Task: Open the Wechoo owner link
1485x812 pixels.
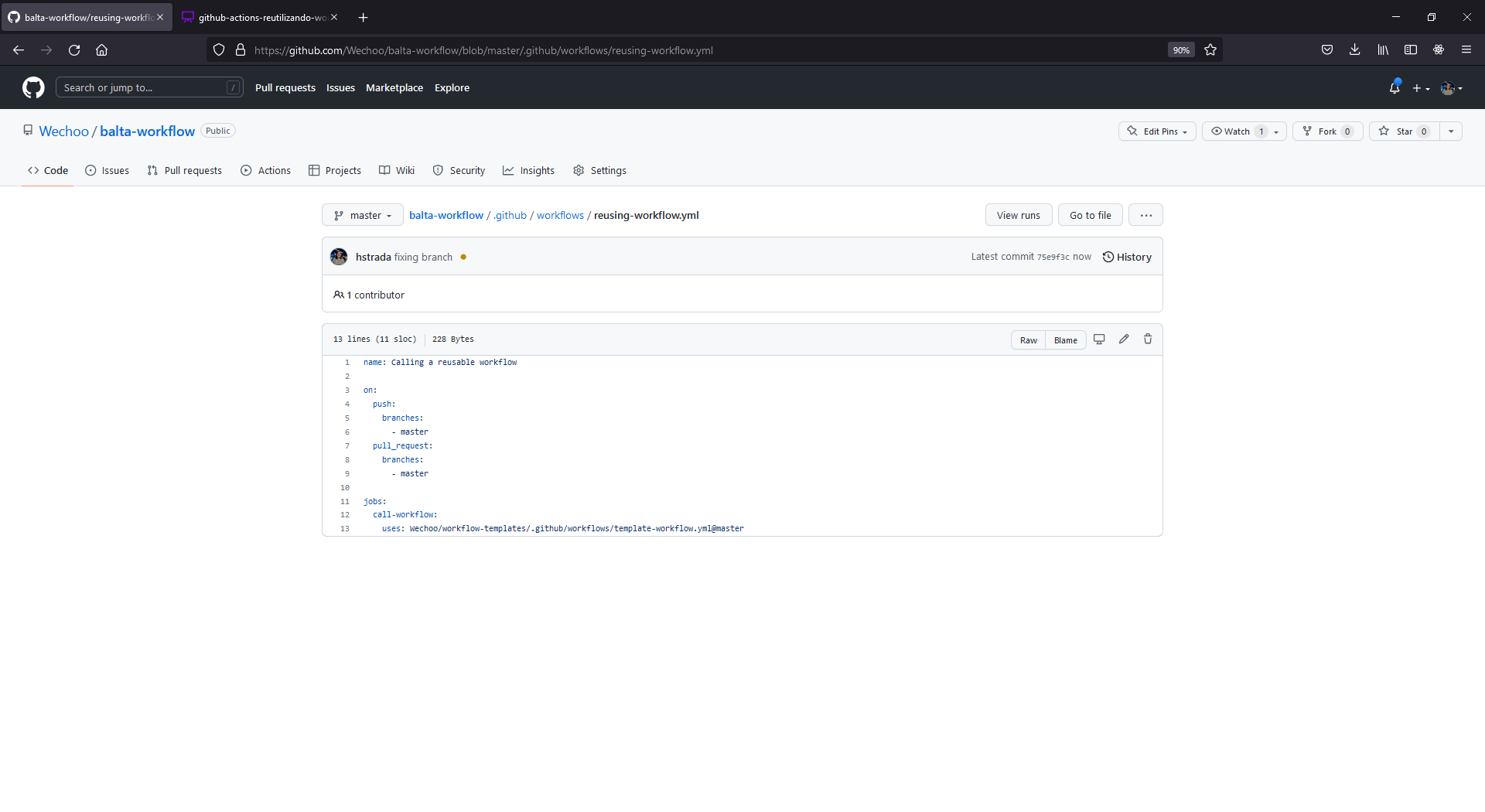Action: (64, 131)
